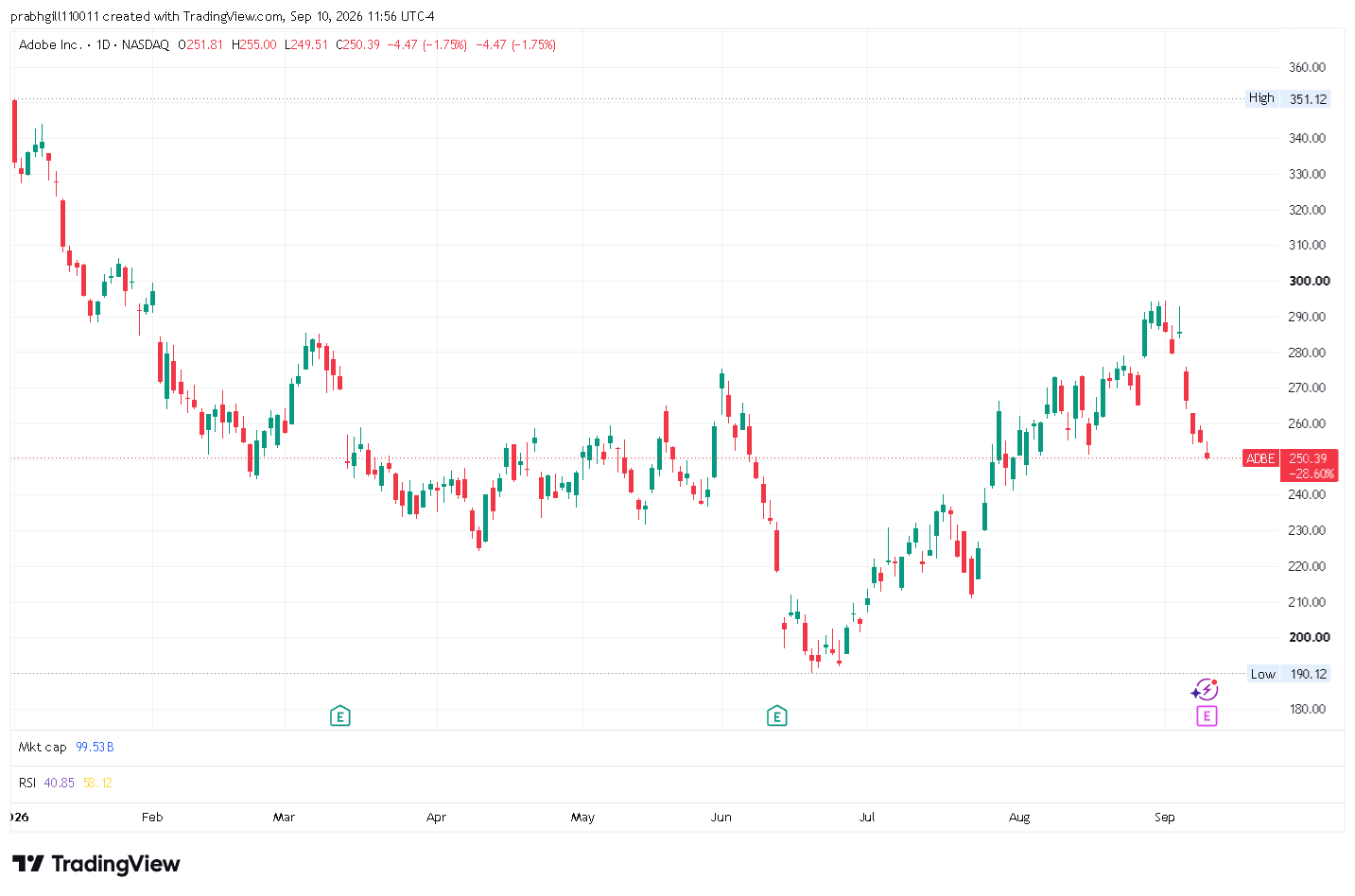This screenshot has width=1355, height=896.
Task: Click the purple lightning sparkle icon
Action: pos(1205,690)
